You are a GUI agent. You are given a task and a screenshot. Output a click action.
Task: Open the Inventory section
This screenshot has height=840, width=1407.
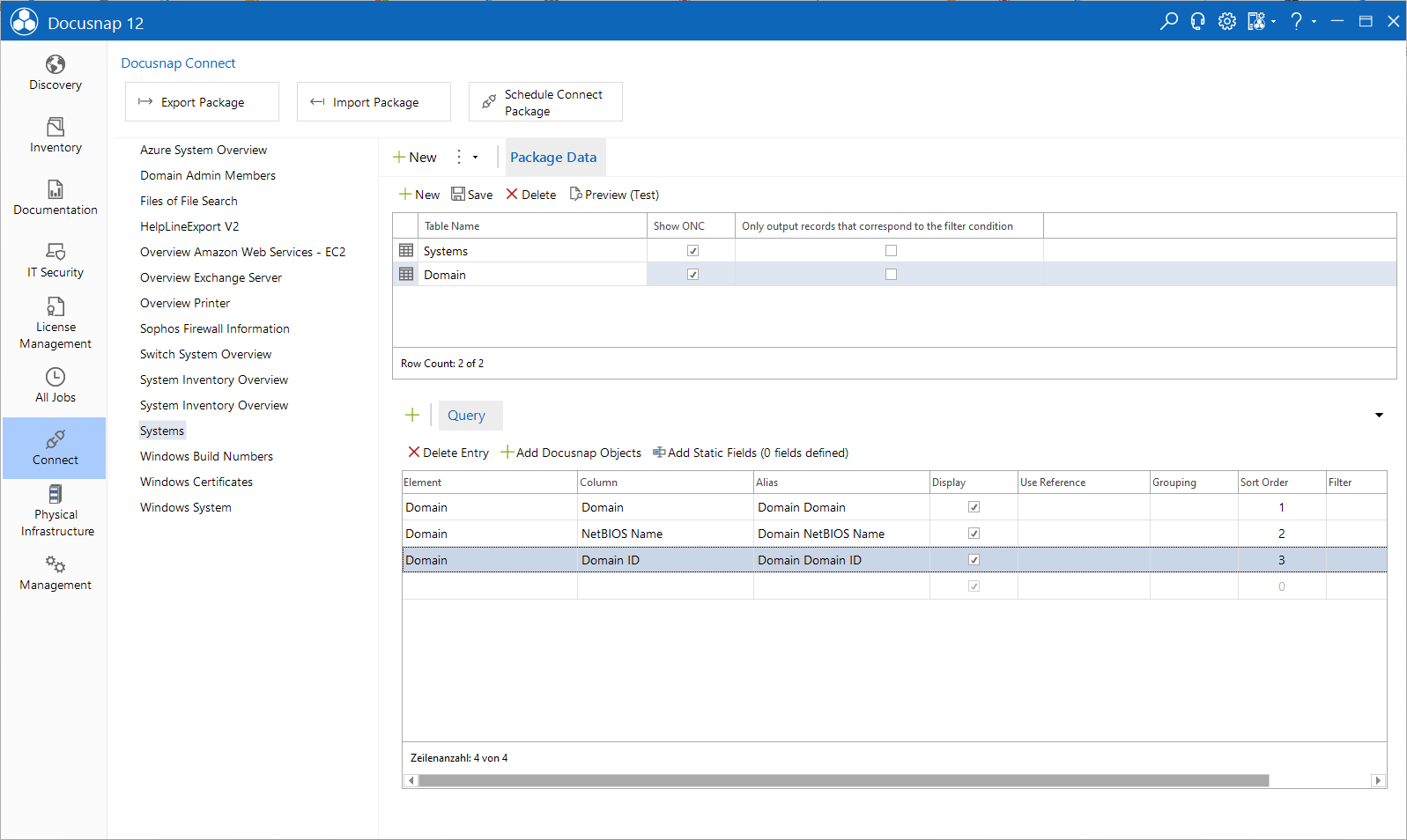55,136
